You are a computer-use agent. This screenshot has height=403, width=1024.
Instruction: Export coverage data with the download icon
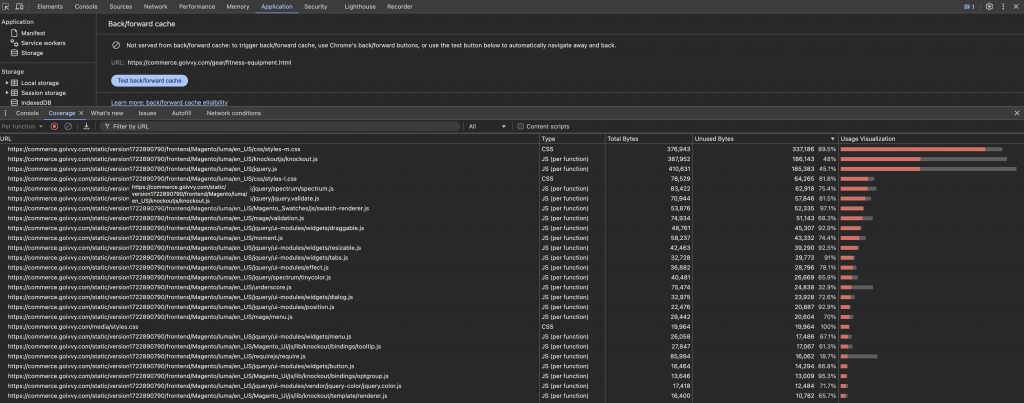[x=86, y=126]
